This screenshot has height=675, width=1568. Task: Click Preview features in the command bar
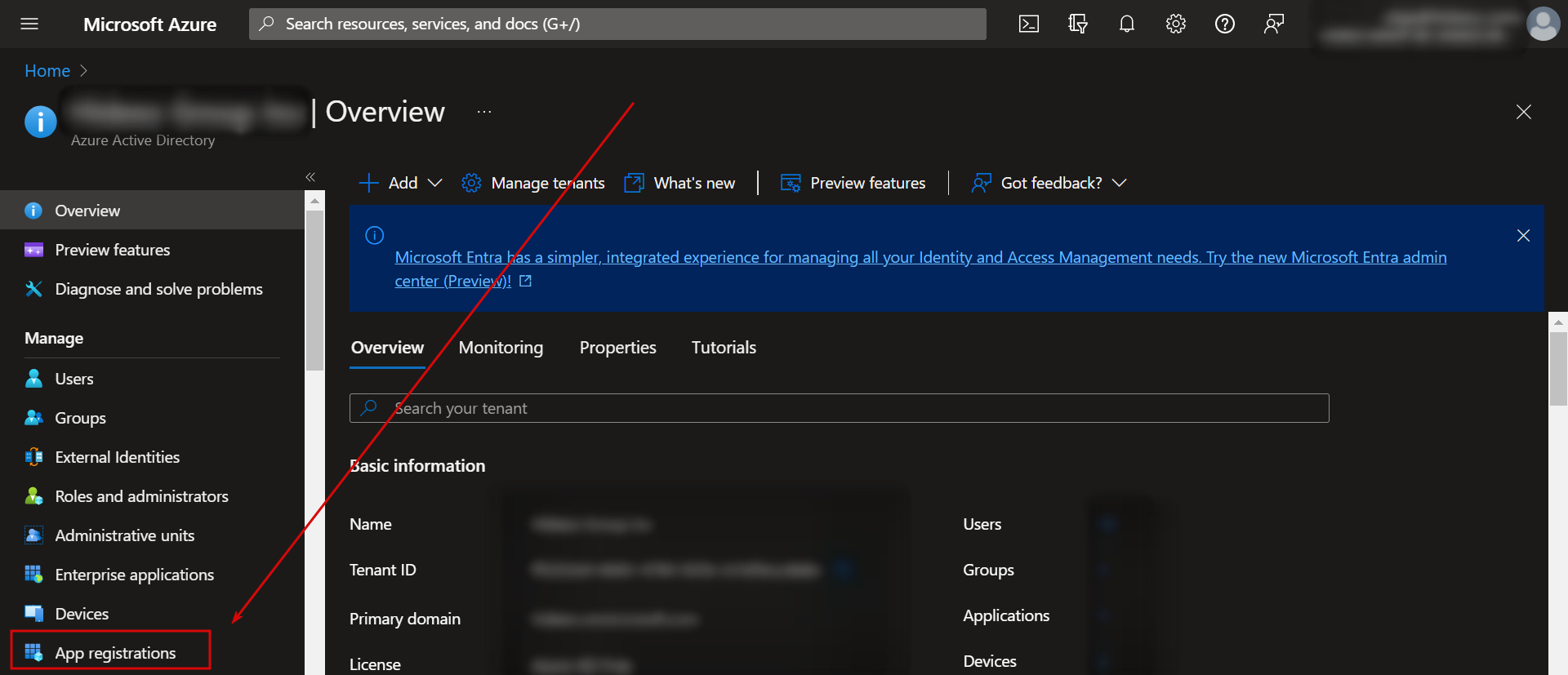point(853,183)
